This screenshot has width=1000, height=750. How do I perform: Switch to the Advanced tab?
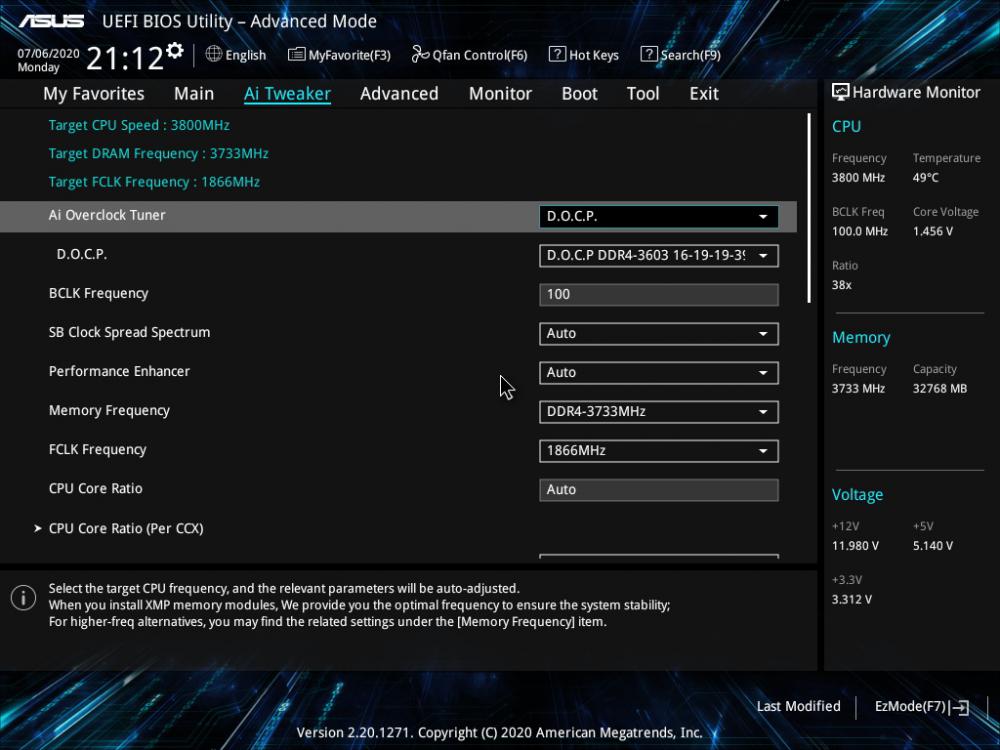coord(399,94)
